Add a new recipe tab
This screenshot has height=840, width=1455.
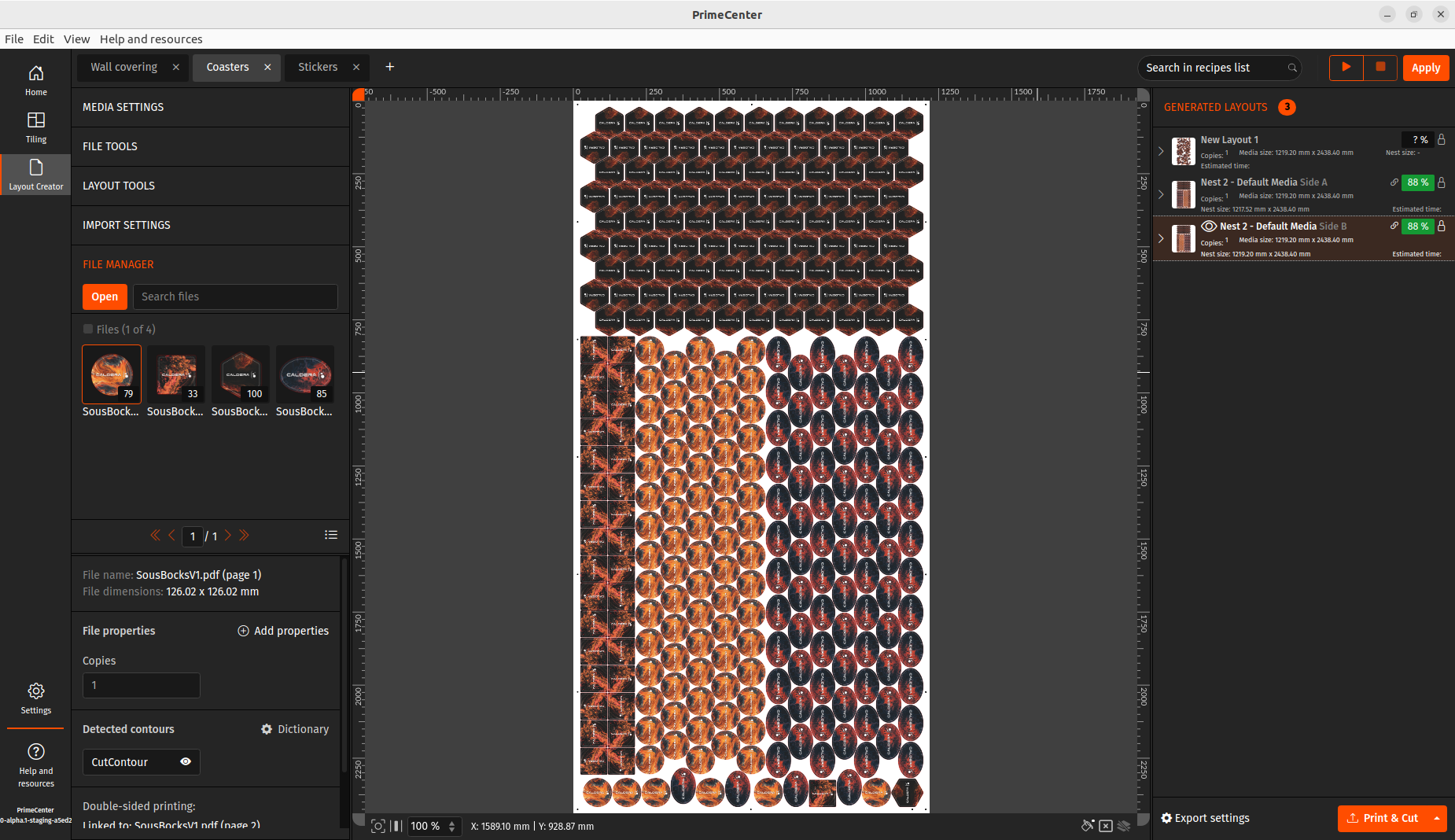pos(389,68)
